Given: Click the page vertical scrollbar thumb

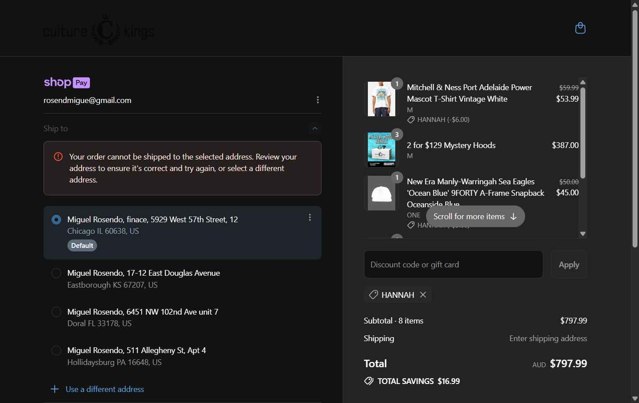Looking at the screenshot, I should 635,128.
